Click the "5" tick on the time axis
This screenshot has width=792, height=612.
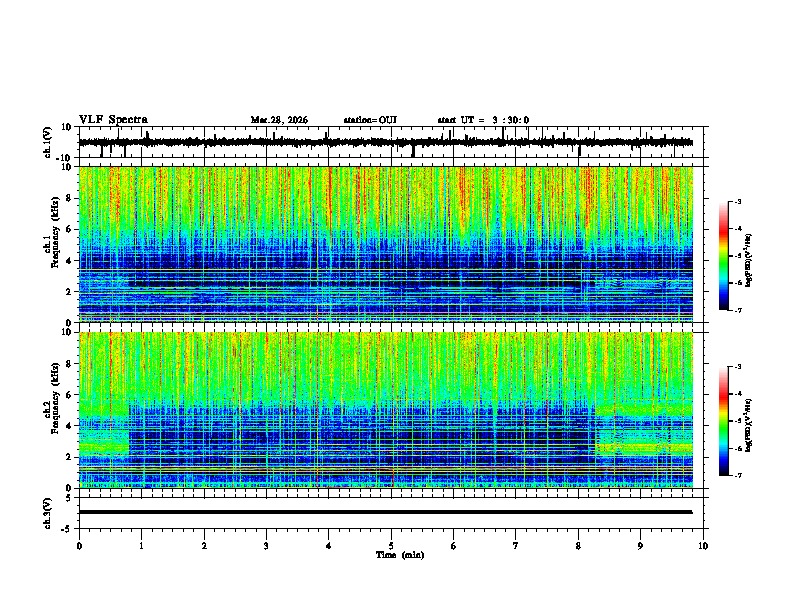click(391, 546)
